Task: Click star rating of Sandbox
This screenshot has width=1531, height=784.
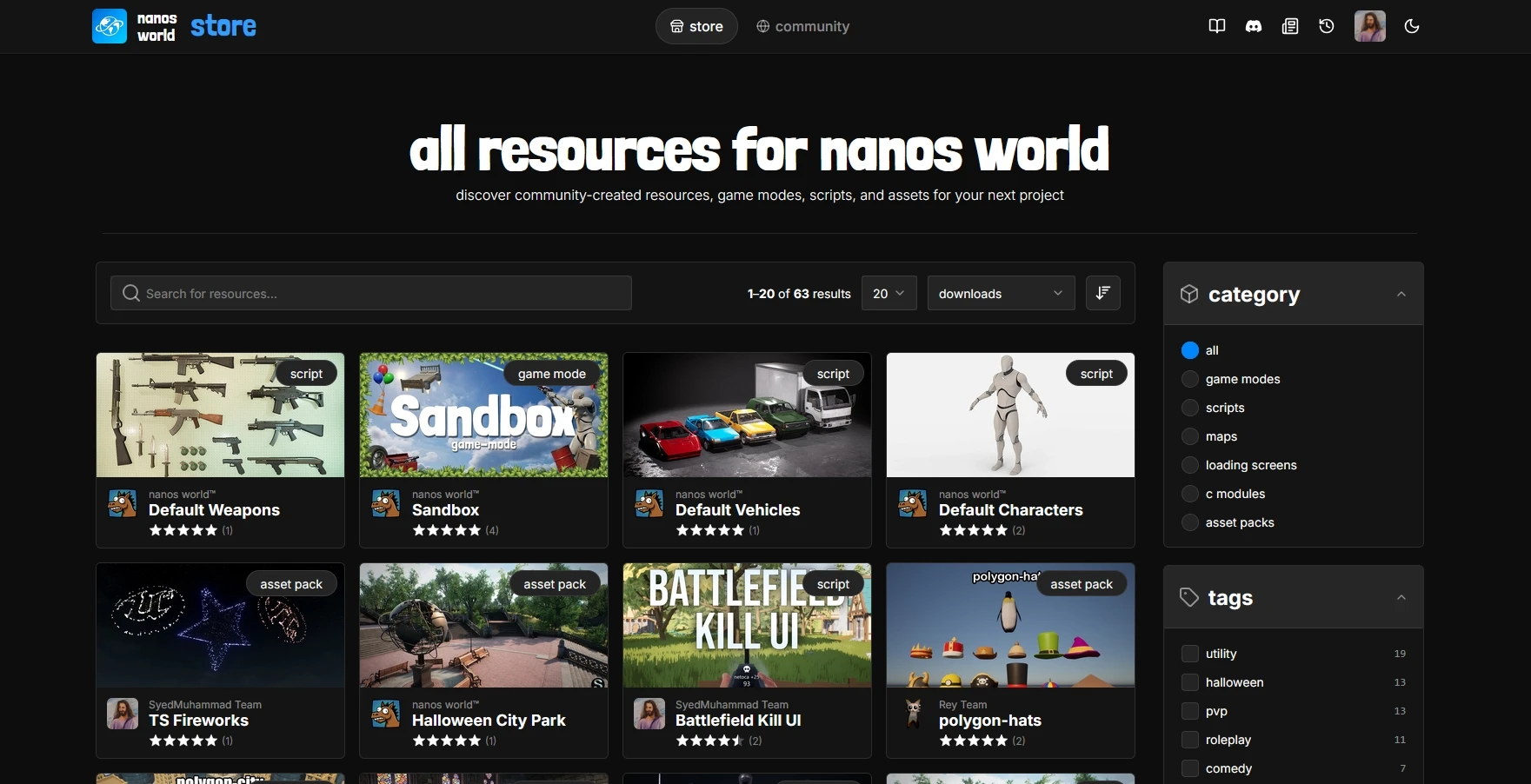Action: point(447,530)
